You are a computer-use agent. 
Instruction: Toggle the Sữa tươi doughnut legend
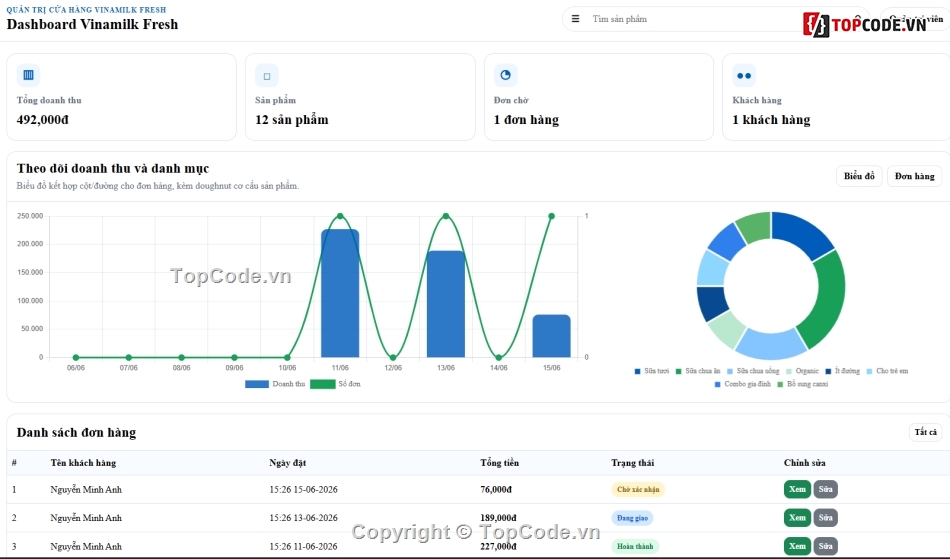tap(651, 371)
